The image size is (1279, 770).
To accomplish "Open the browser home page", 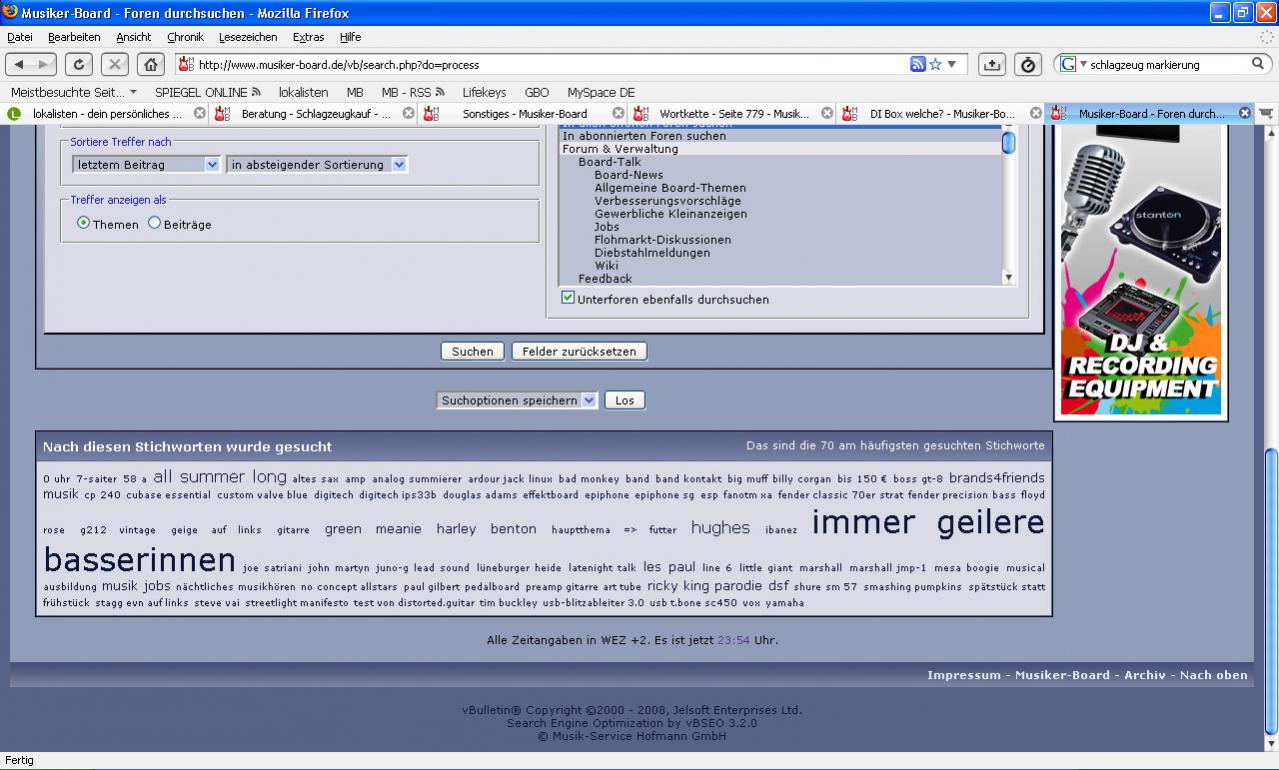I will click(x=151, y=65).
